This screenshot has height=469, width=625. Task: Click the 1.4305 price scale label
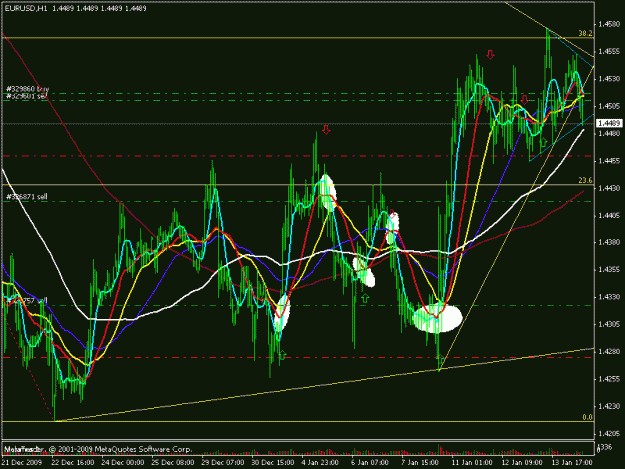[x=609, y=324]
